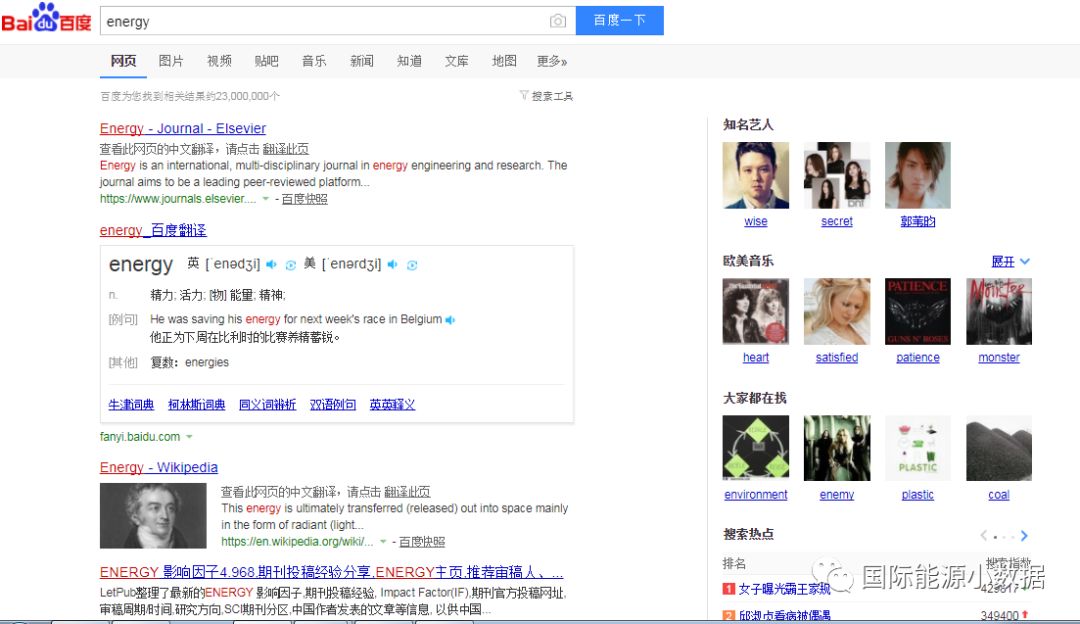Open 搜索工具 filter tool

[x=546, y=96]
